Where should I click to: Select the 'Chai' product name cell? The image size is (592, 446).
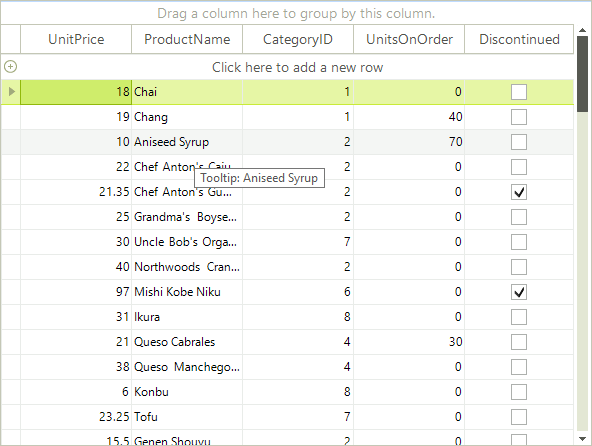pos(187,92)
